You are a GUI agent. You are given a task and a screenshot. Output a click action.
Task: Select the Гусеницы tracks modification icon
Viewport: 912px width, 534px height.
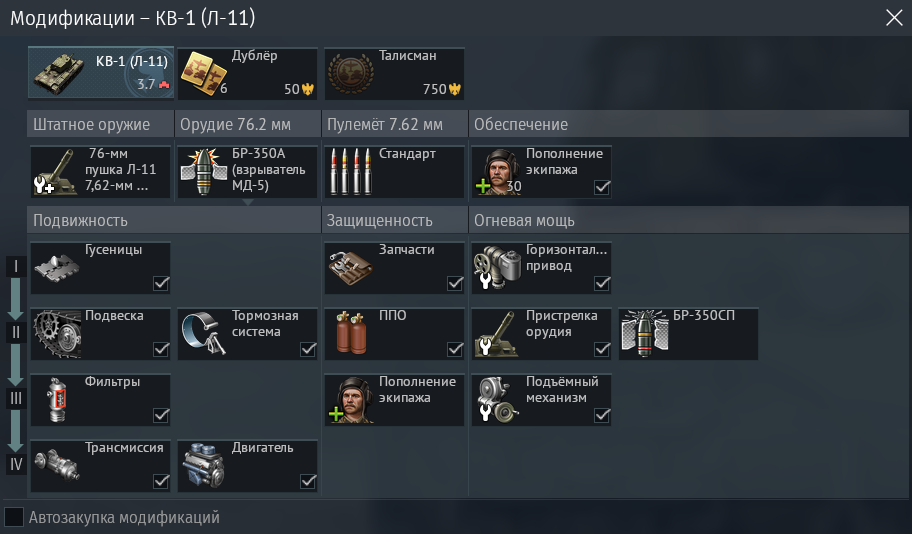57,268
